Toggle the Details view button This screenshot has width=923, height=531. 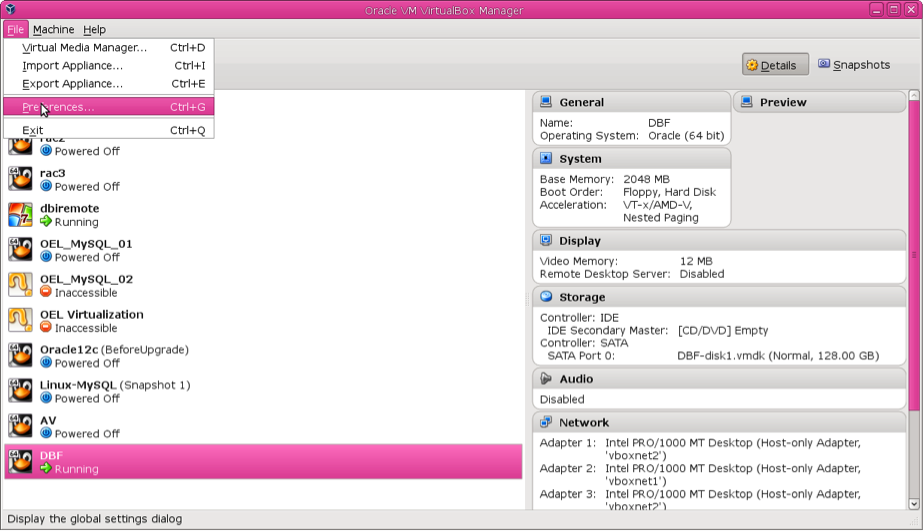point(775,65)
